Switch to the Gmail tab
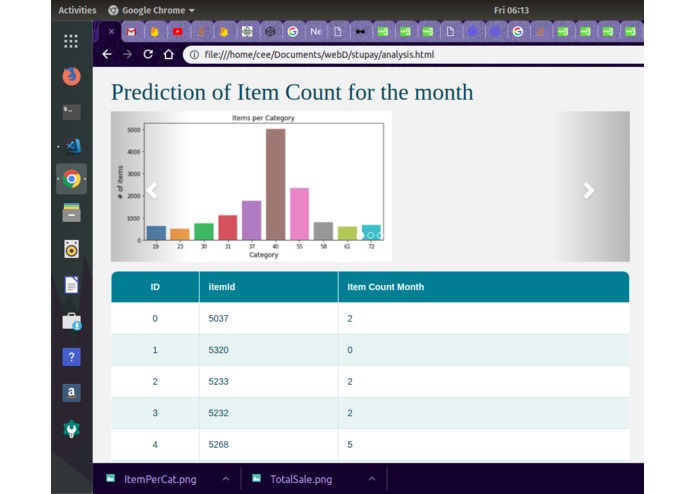Image resolution: width=695 pixels, height=494 pixels. tap(132, 31)
